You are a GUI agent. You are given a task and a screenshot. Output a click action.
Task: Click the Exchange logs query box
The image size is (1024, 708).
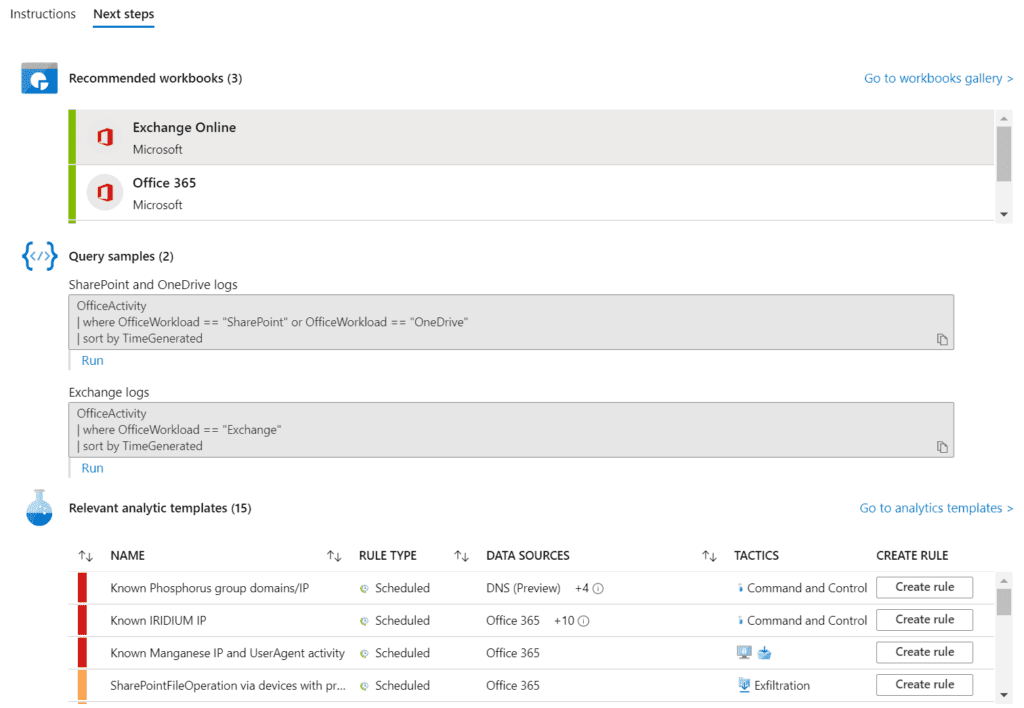511,430
